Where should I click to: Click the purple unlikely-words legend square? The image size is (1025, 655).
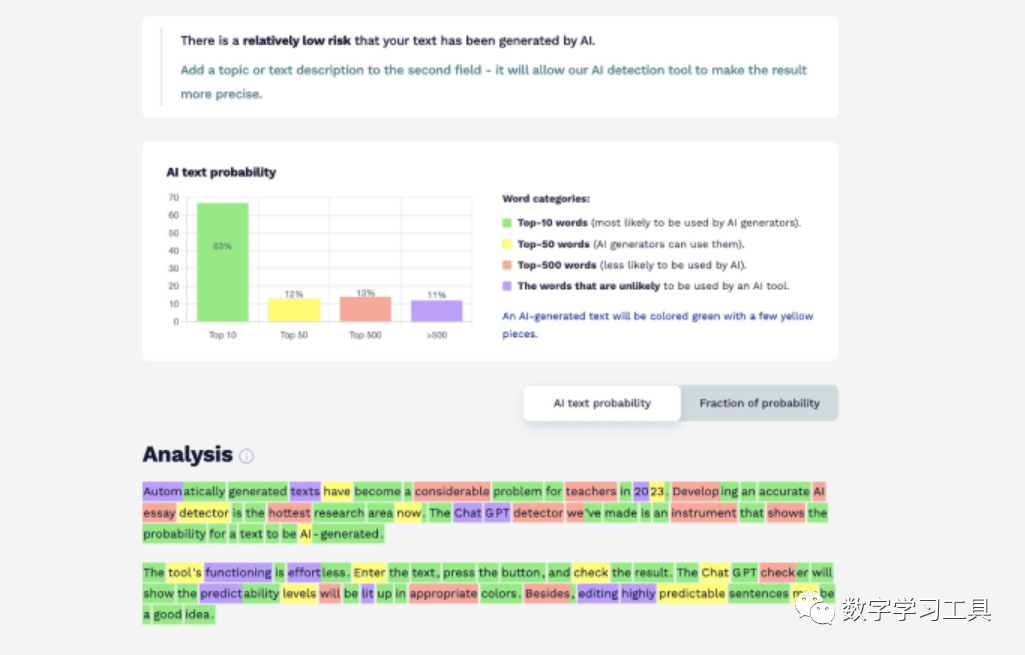507,286
